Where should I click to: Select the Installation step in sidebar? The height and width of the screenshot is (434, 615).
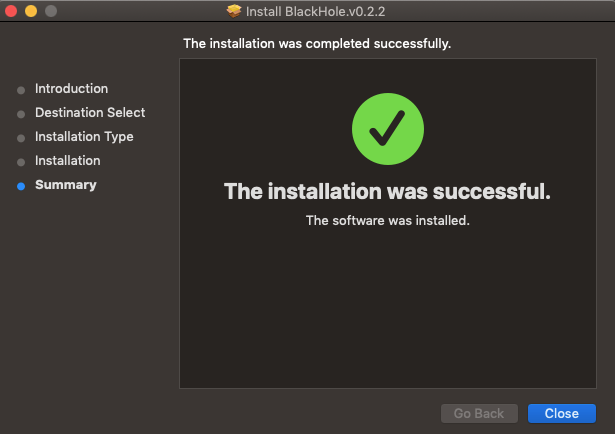(x=68, y=161)
